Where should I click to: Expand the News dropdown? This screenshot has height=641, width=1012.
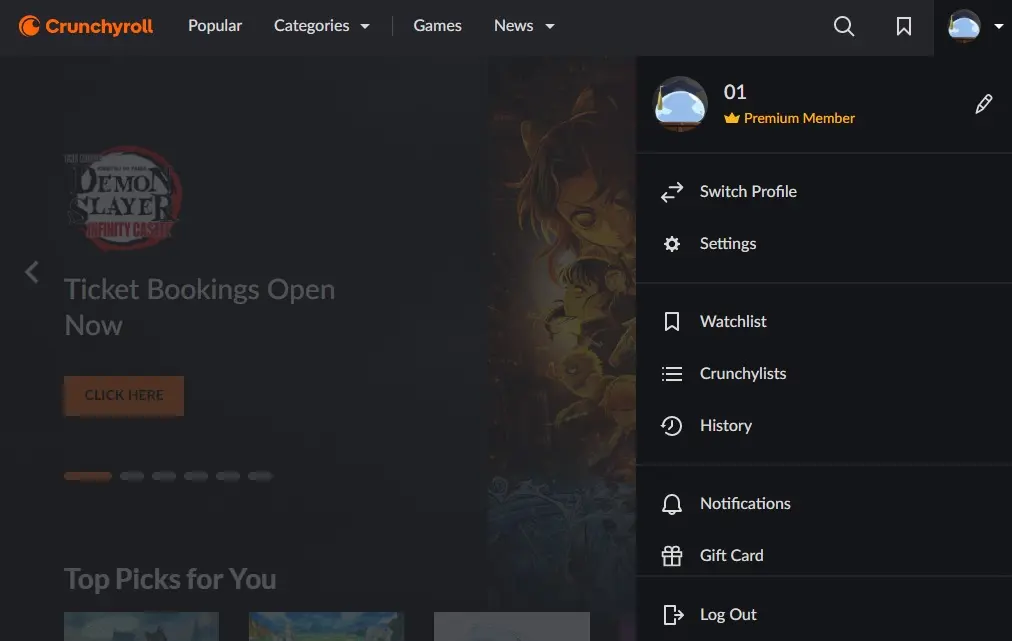[523, 26]
